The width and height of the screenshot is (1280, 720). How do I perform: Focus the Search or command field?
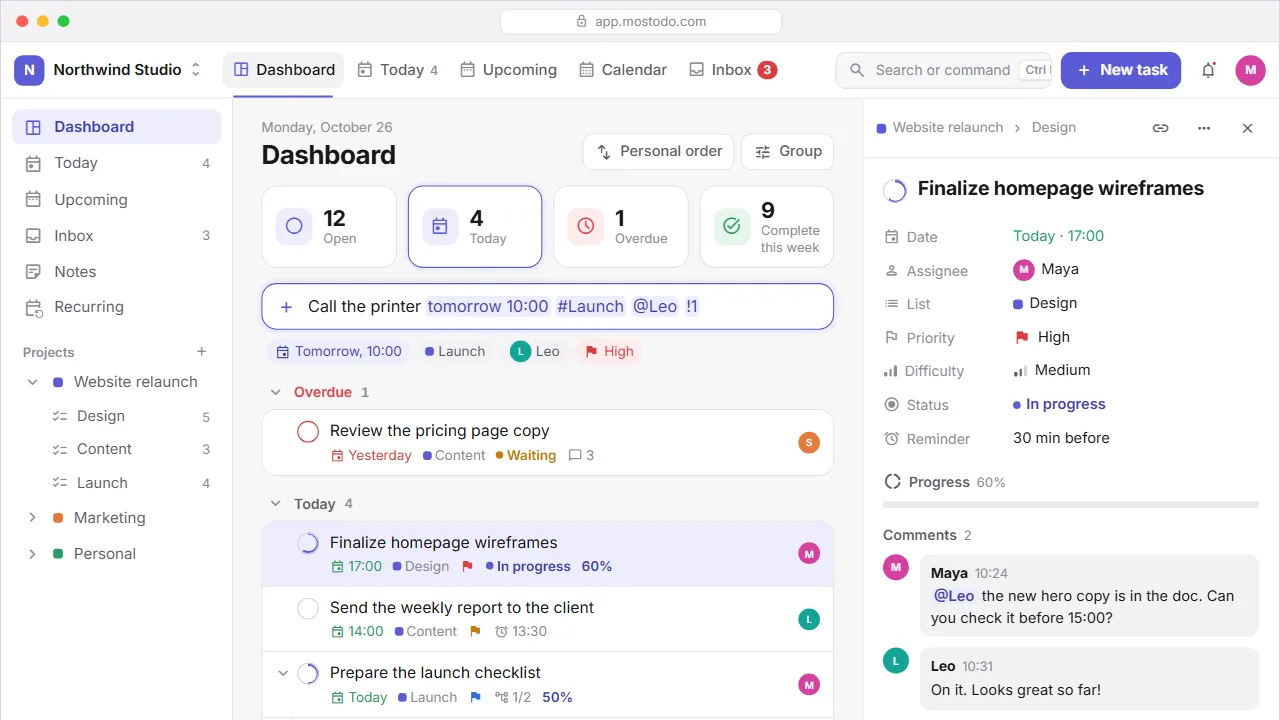[944, 70]
